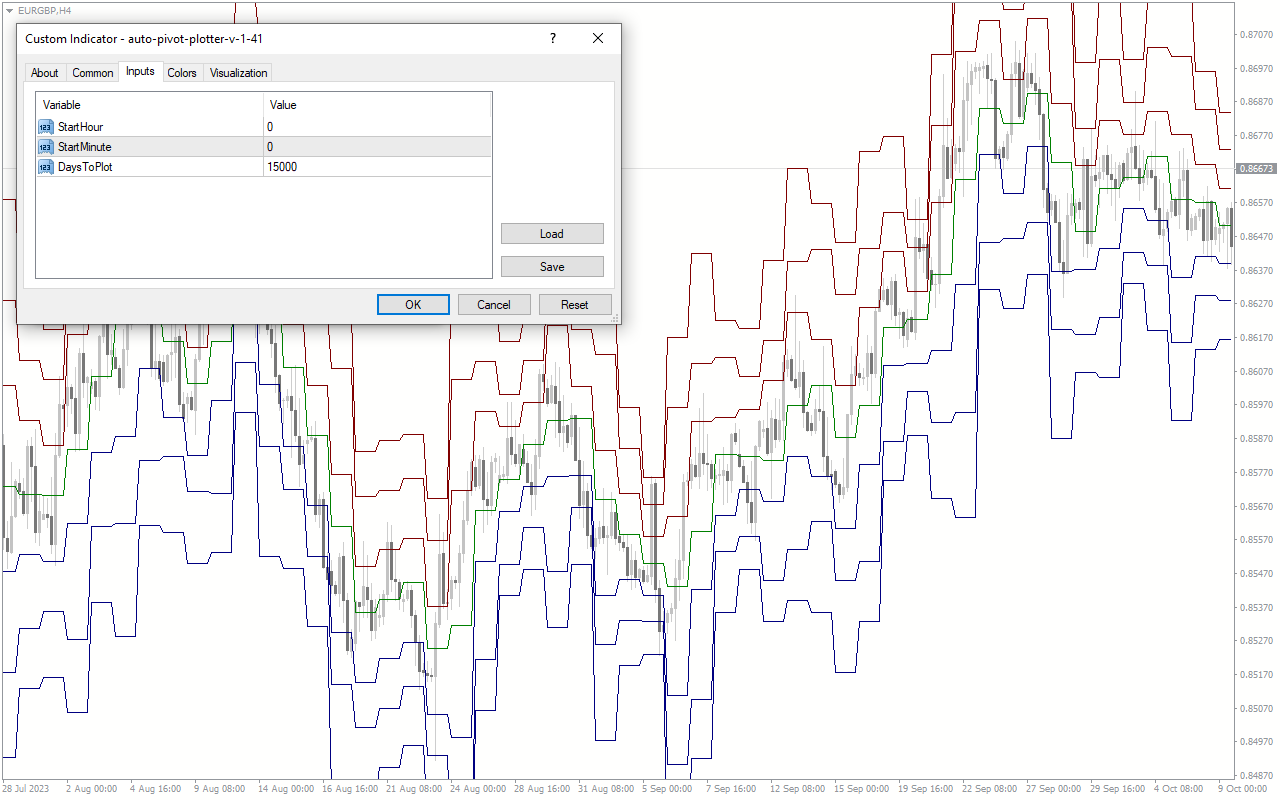Click the Cancel button
1280x800 pixels.
494,305
